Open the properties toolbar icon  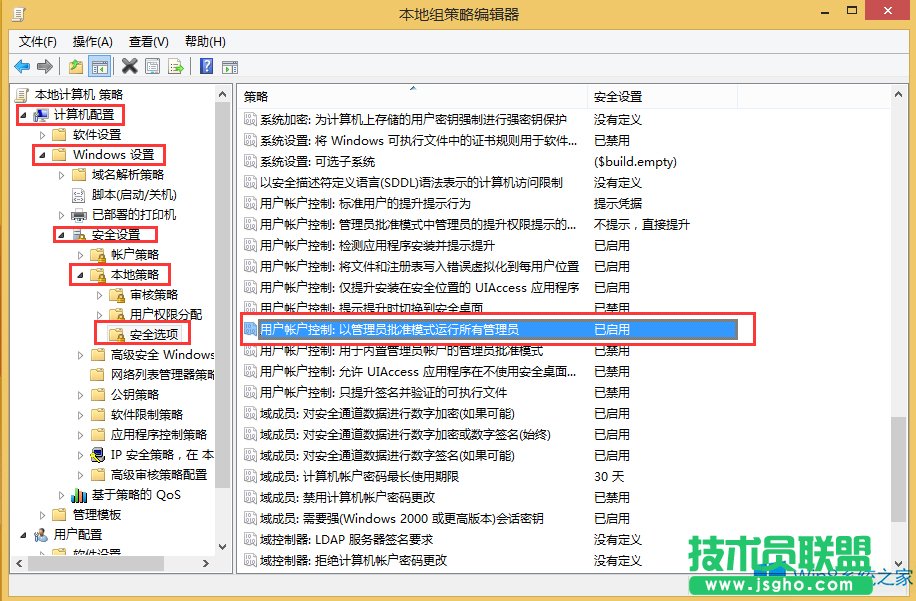pyautogui.click(x=152, y=65)
